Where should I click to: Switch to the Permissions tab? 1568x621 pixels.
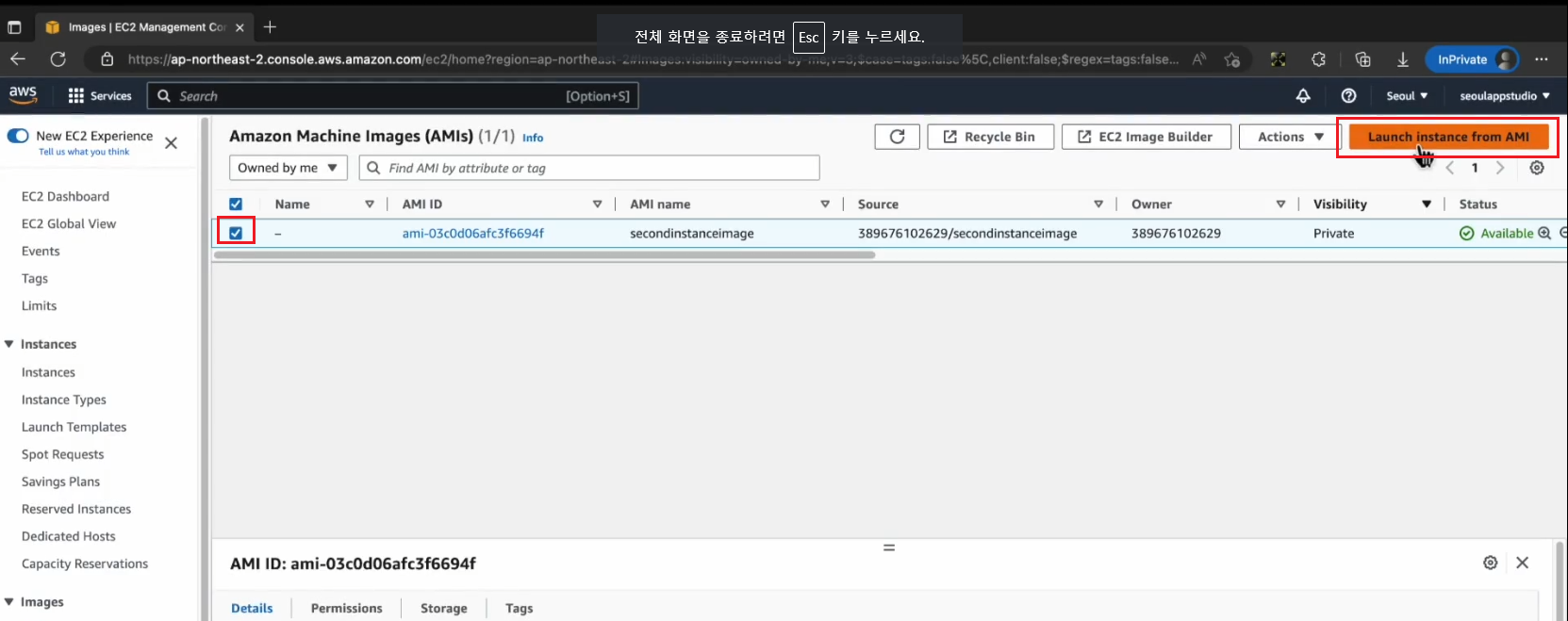[x=346, y=608]
